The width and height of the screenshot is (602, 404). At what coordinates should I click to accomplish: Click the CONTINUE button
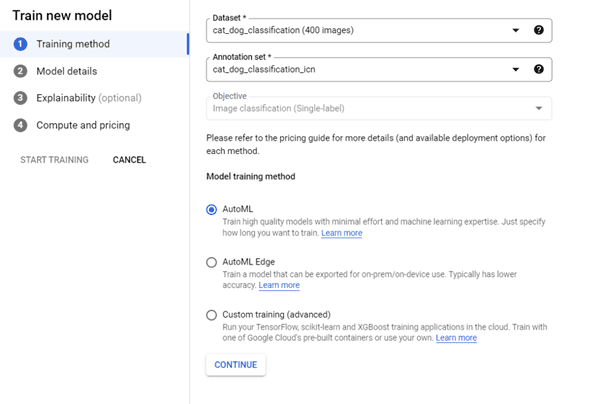click(235, 364)
